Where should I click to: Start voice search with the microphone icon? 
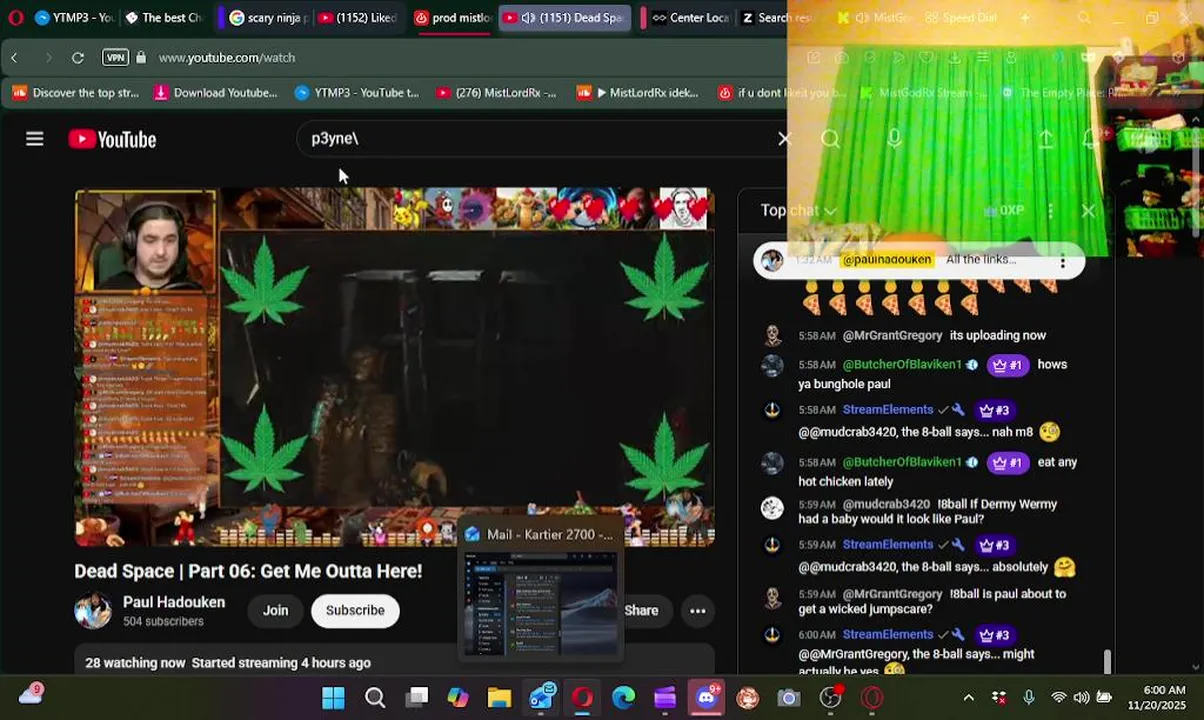click(894, 139)
